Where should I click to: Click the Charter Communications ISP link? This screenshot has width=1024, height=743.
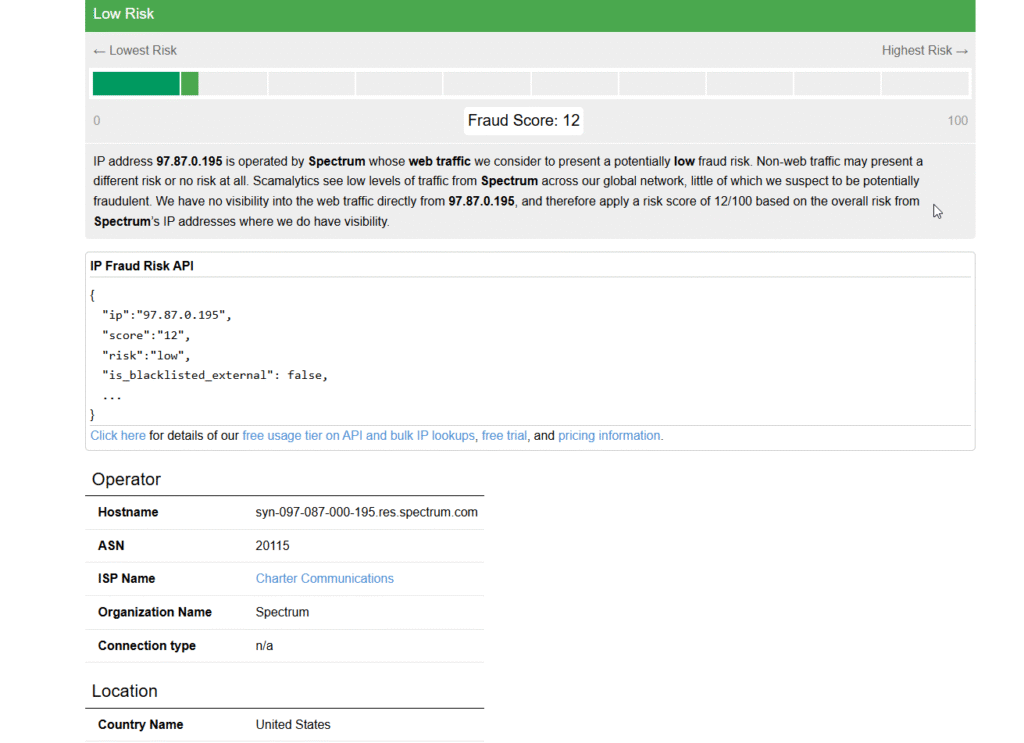tap(324, 579)
